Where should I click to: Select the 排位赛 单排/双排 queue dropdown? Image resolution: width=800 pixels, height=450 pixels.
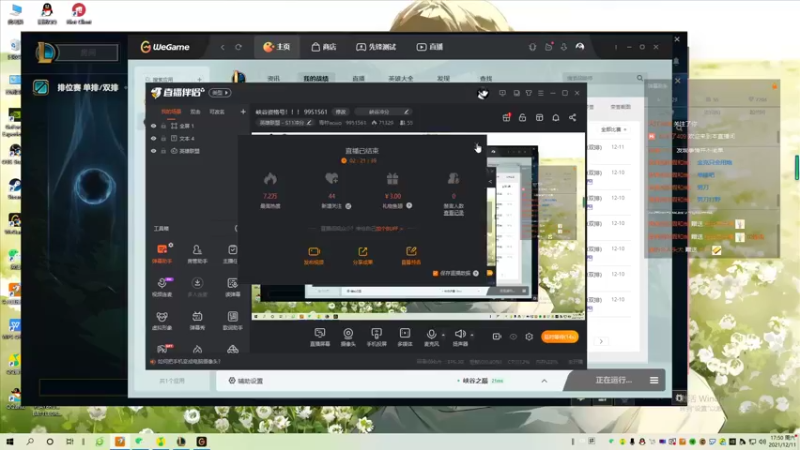[x=88, y=88]
